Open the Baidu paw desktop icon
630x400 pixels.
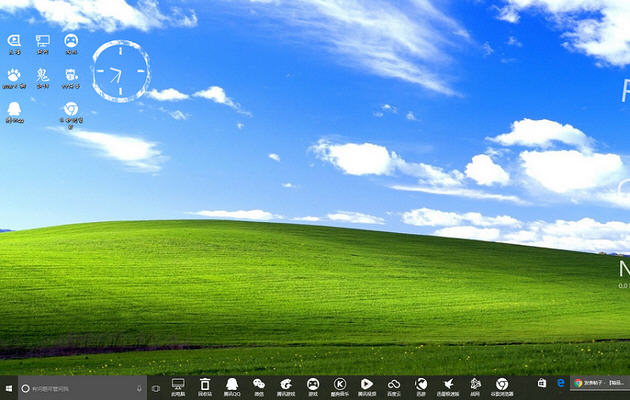tap(14, 78)
